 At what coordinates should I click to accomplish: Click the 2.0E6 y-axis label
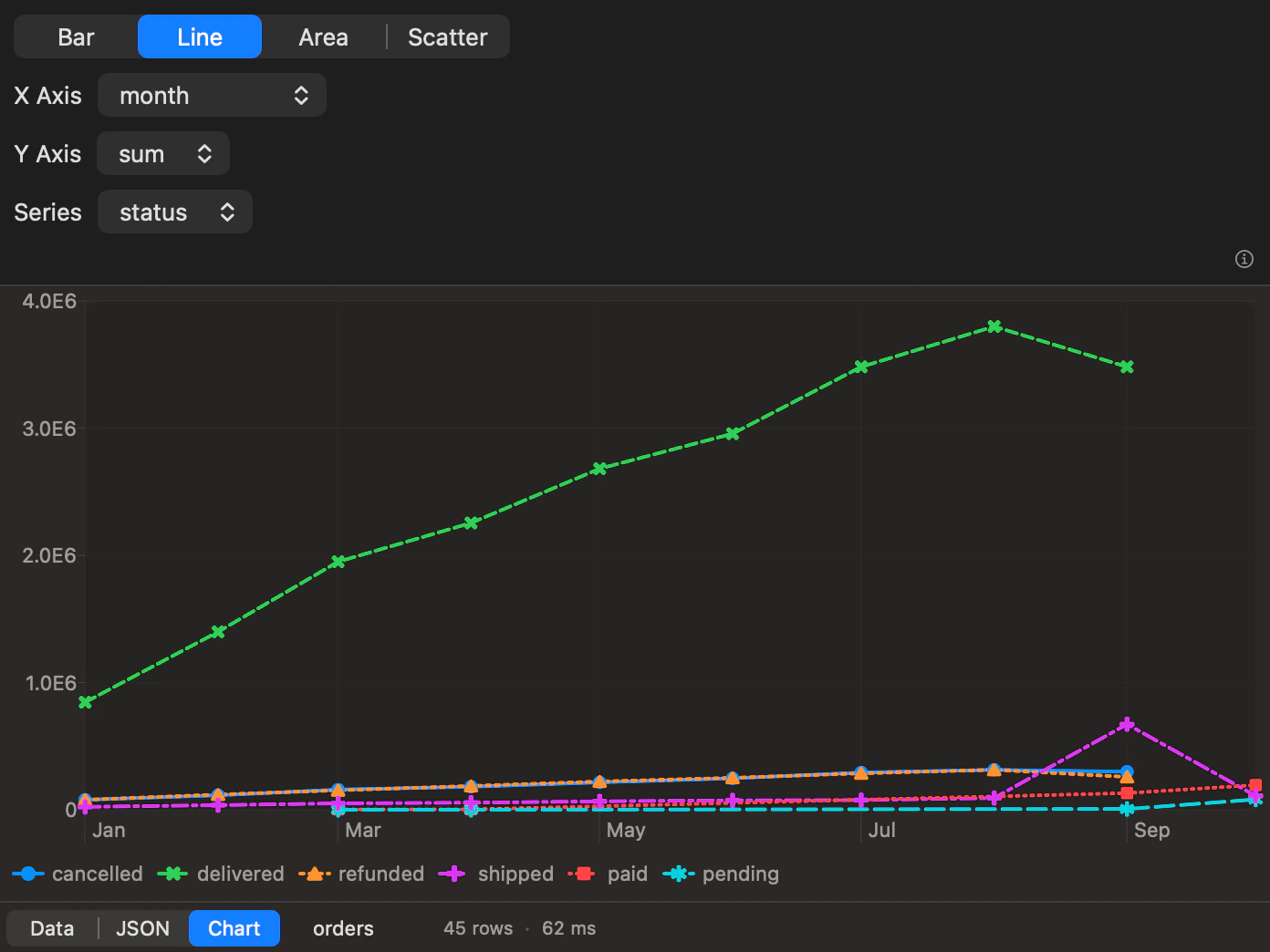click(49, 555)
